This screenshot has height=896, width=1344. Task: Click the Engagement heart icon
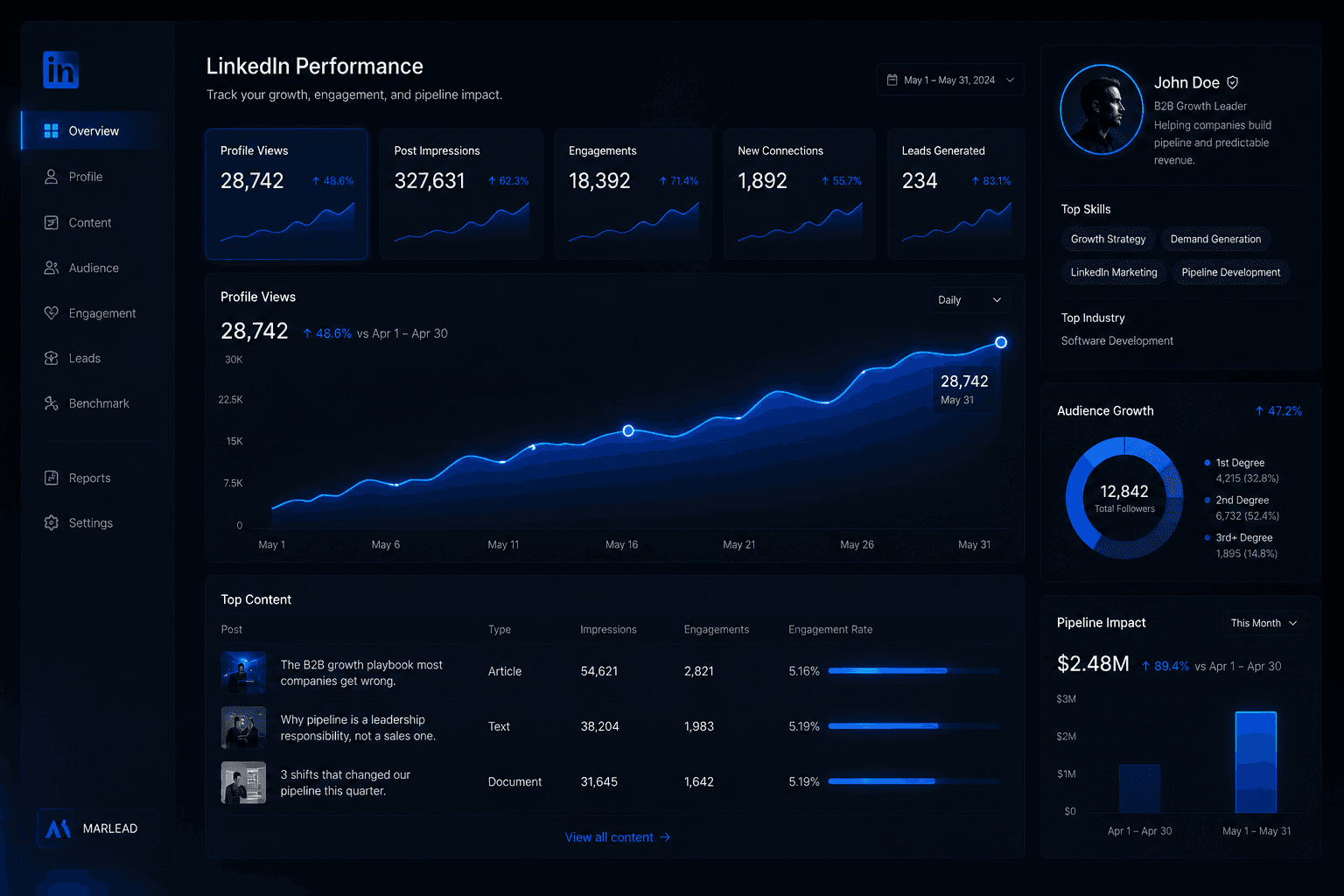[x=52, y=312]
